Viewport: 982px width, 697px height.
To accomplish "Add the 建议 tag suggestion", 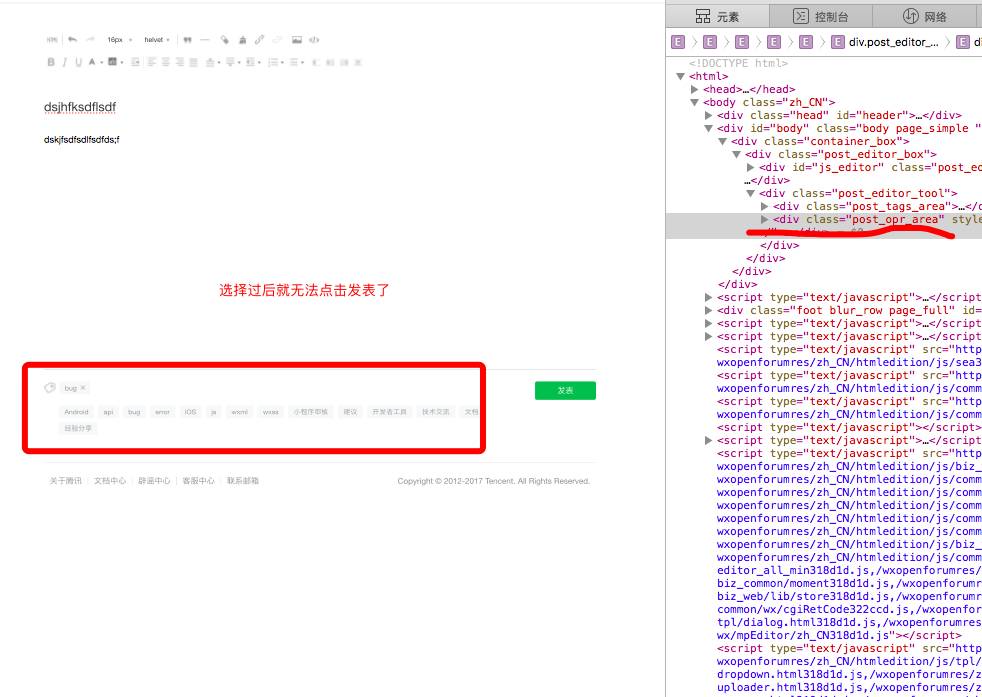I will pos(350,412).
